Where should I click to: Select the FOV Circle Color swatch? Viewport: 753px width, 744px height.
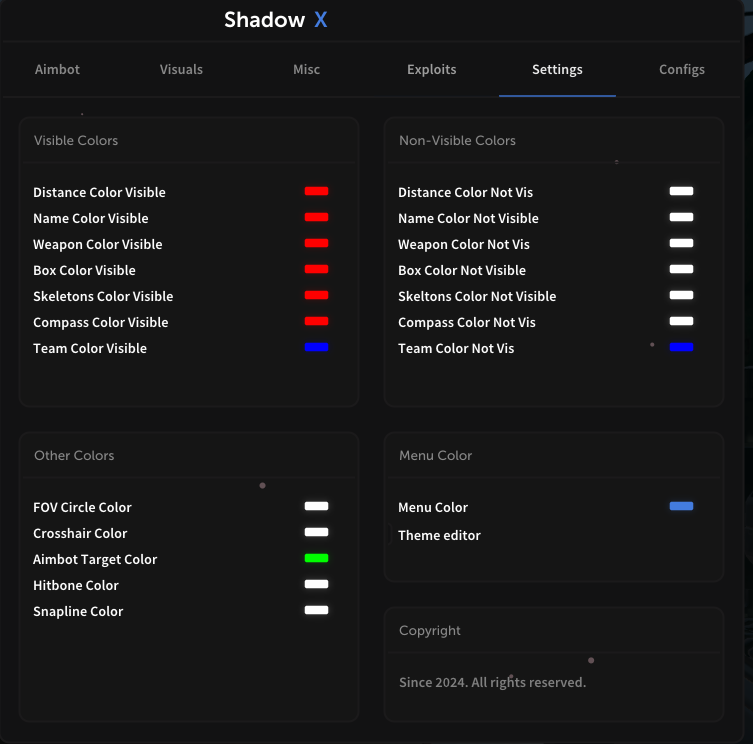(316, 506)
